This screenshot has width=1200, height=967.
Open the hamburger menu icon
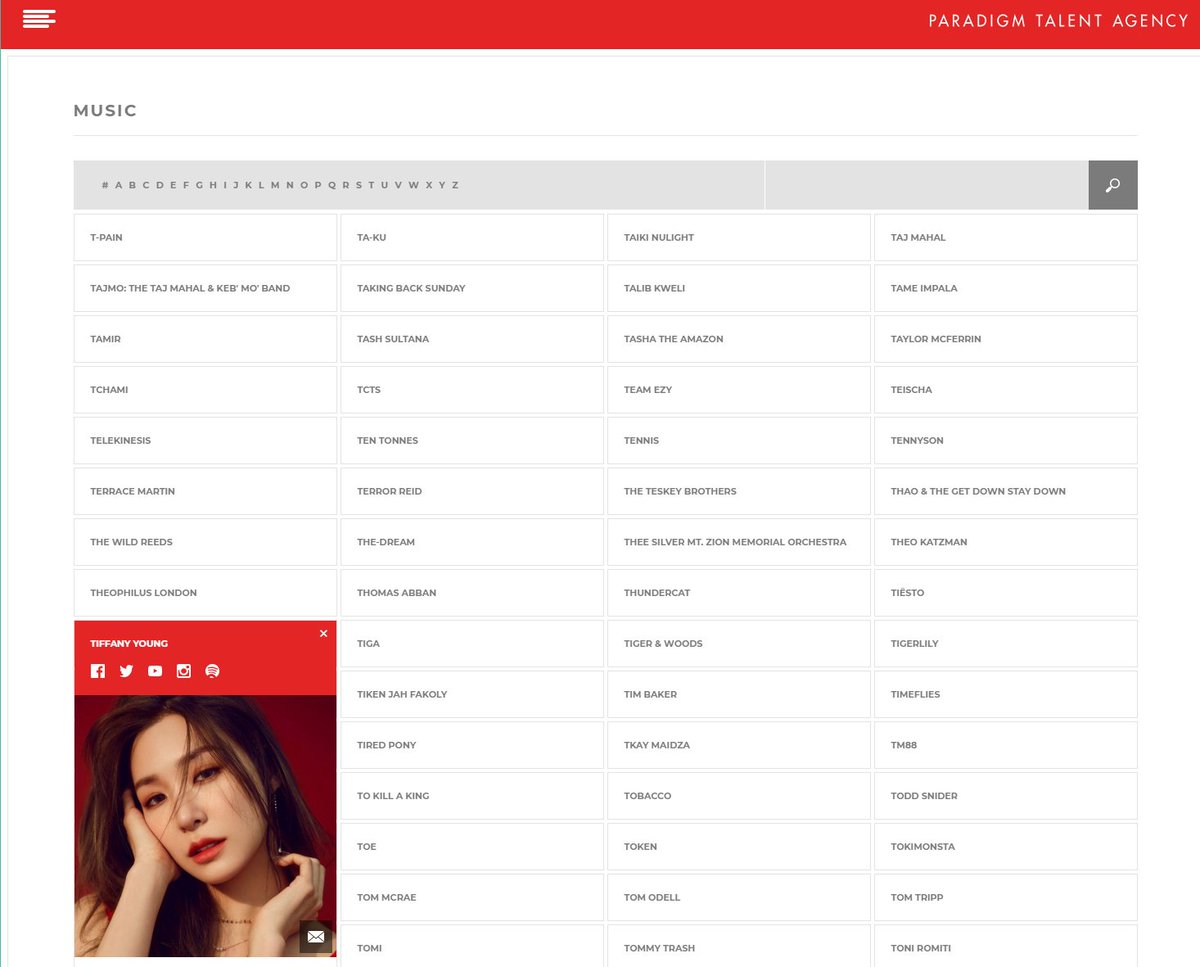(38, 18)
